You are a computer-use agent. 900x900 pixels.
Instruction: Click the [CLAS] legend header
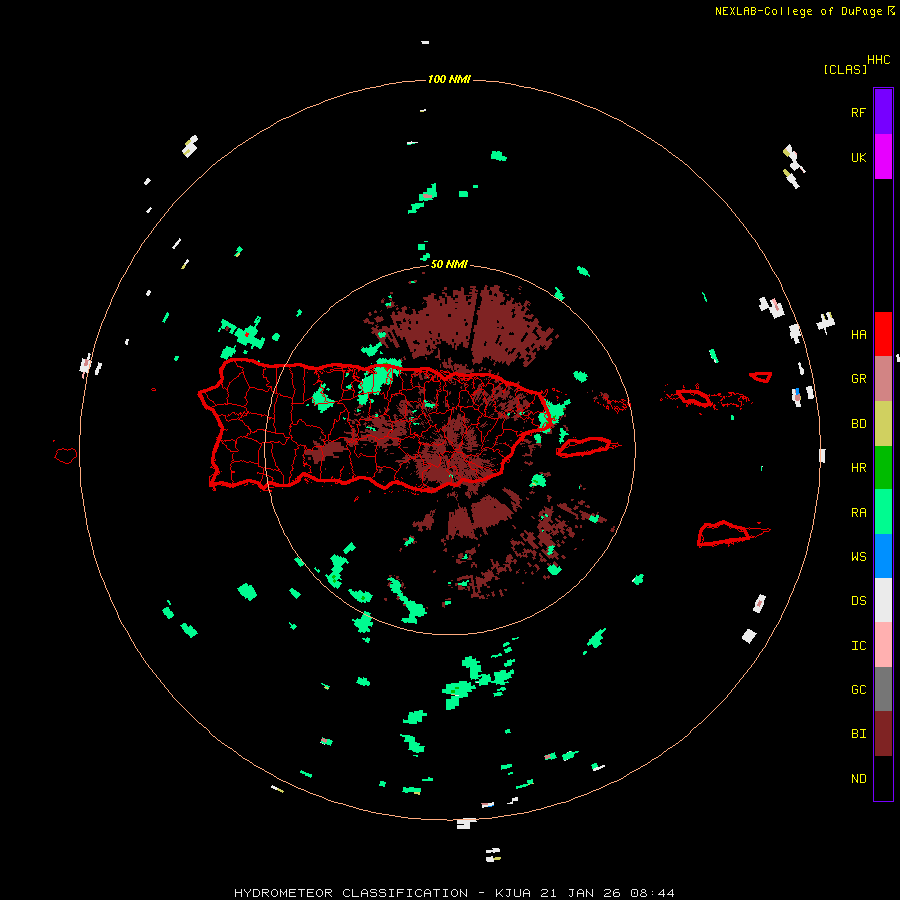845,69
